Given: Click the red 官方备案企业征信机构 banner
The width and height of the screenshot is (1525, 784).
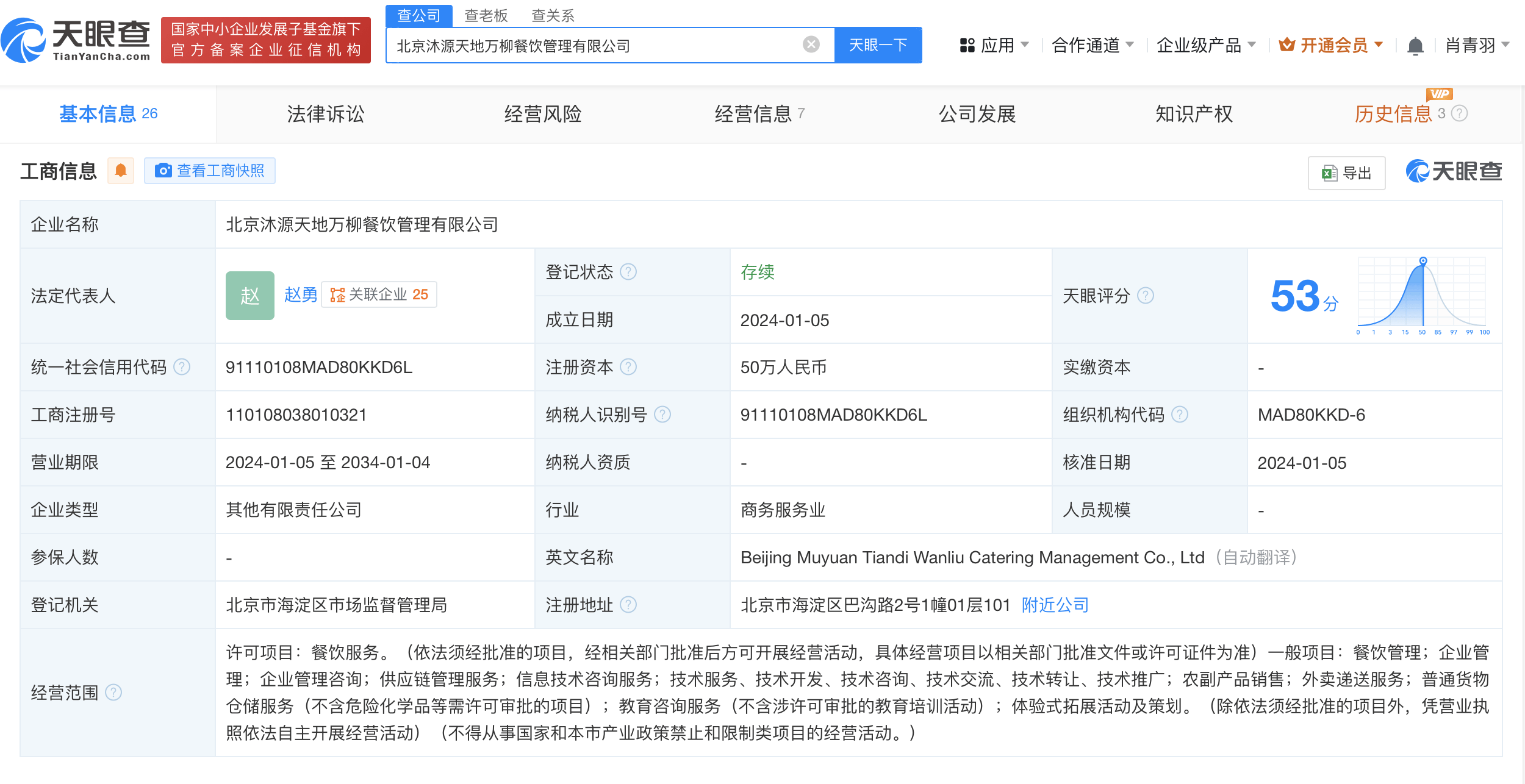Looking at the screenshot, I should [x=266, y=40].
